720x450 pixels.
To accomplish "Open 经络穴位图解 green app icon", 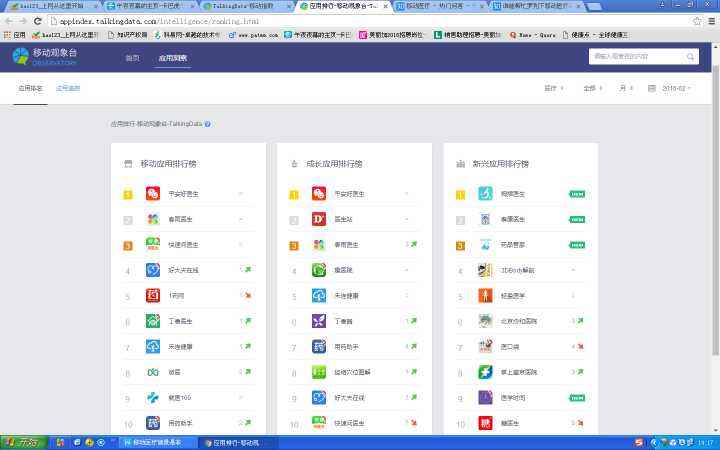I will 319,372.
